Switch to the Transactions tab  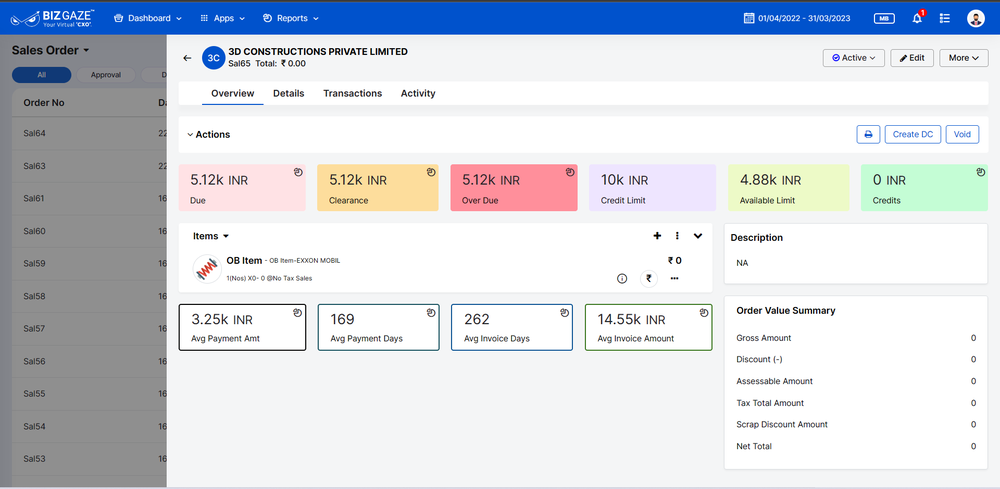(353, 93)
